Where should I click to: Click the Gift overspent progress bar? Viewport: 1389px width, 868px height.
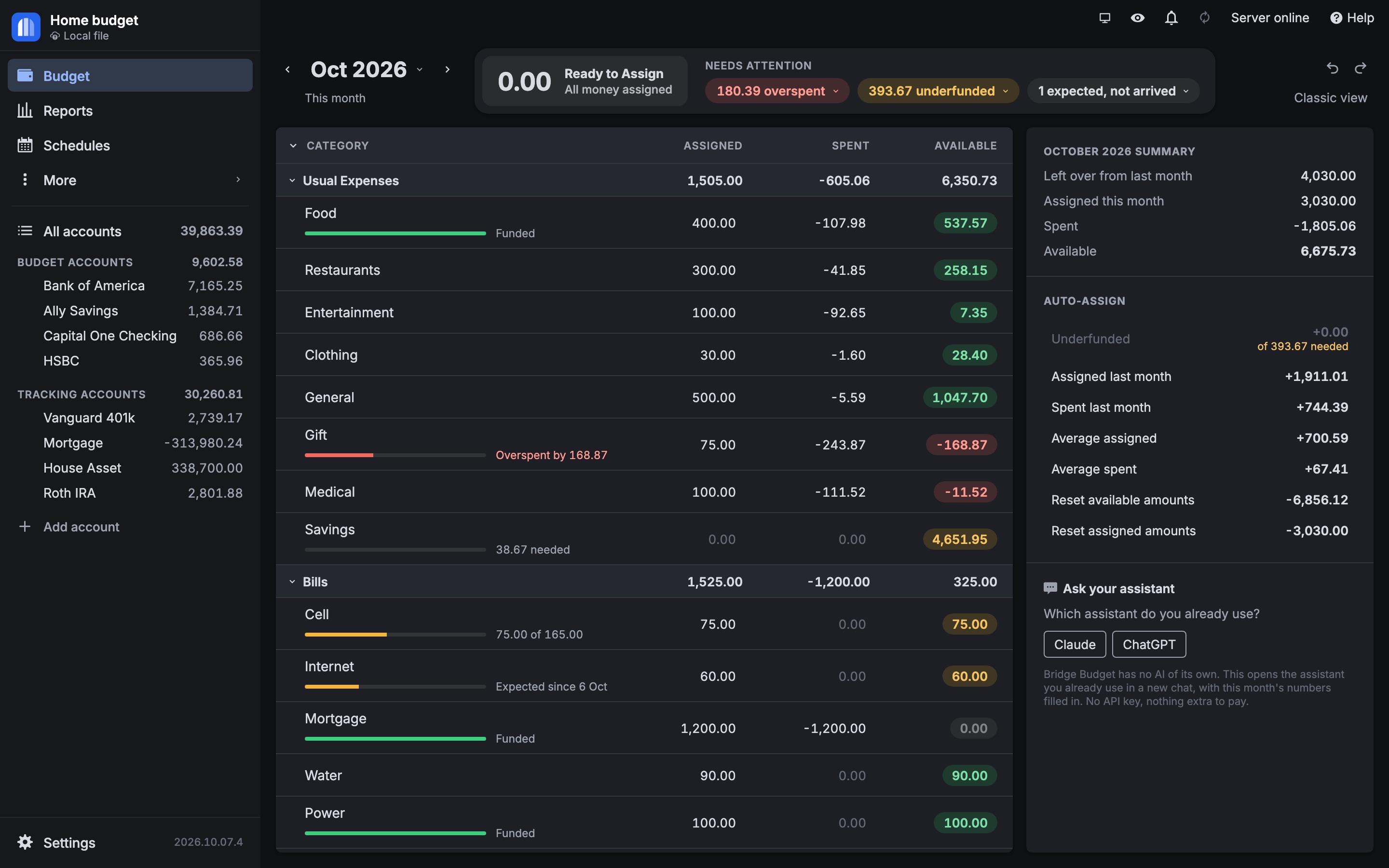pos(395,455)
